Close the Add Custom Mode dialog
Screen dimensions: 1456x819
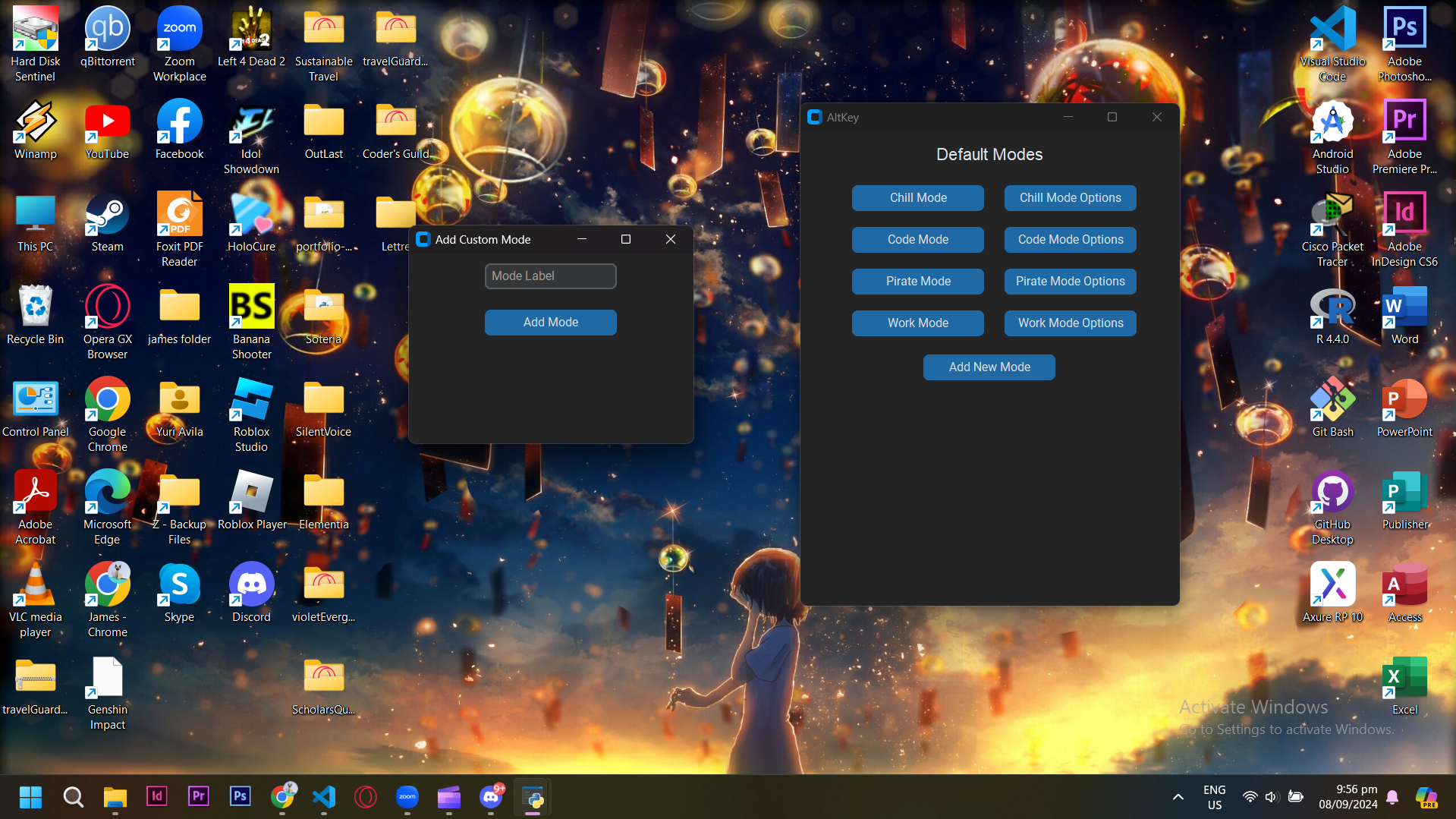click(x=671, y=239)
